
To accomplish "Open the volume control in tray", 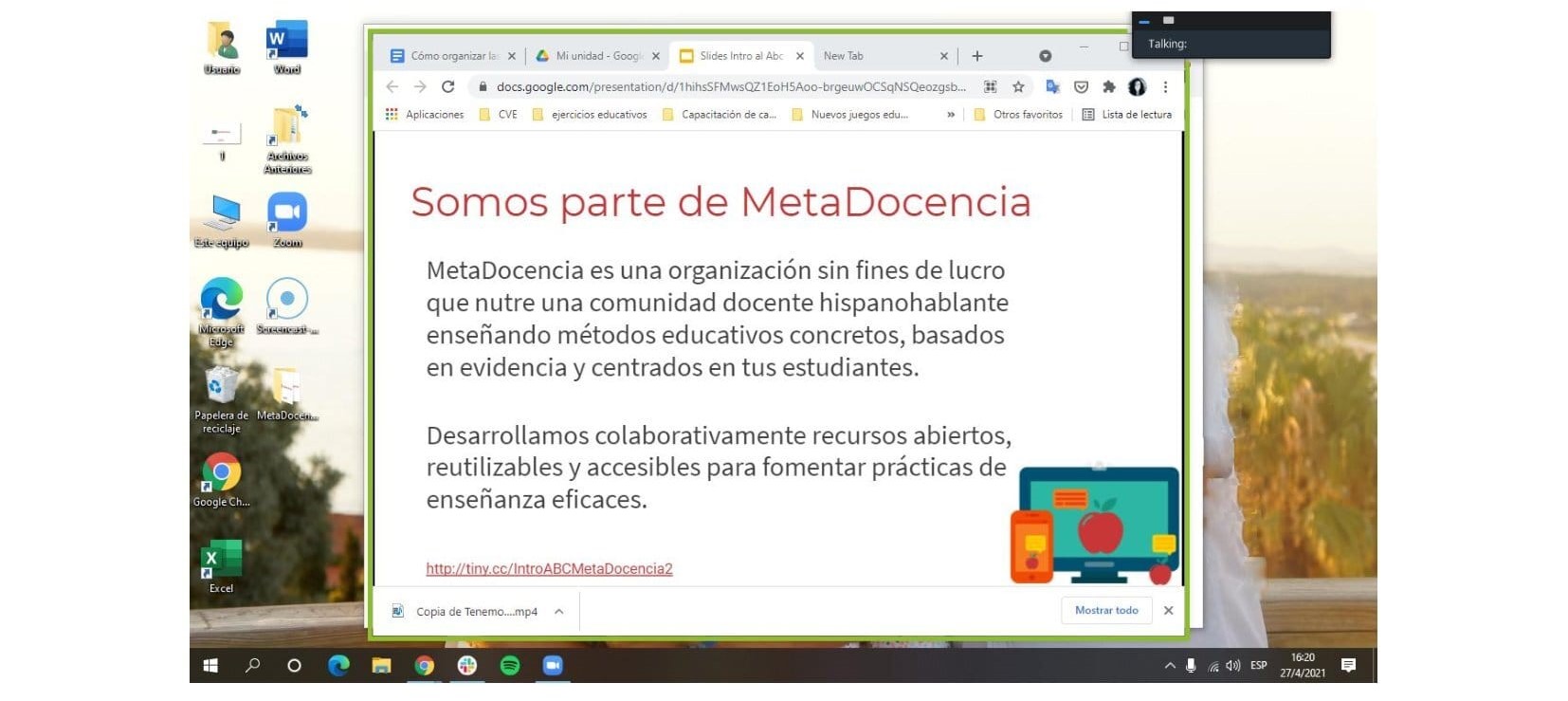I will coord(1232,666).
